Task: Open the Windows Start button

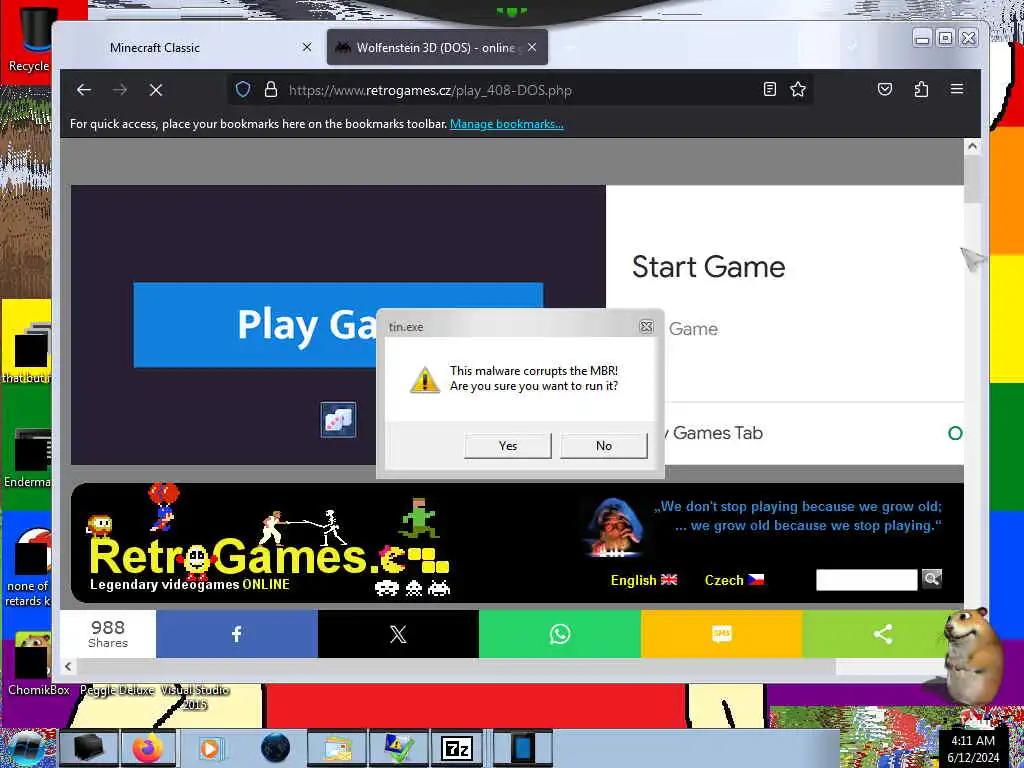Action: coord(26,748)
